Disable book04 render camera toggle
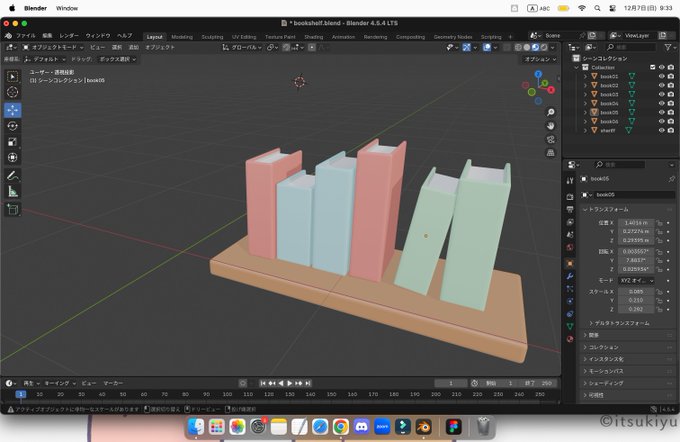This screenshot has width=680, height=442. (671, 103)
